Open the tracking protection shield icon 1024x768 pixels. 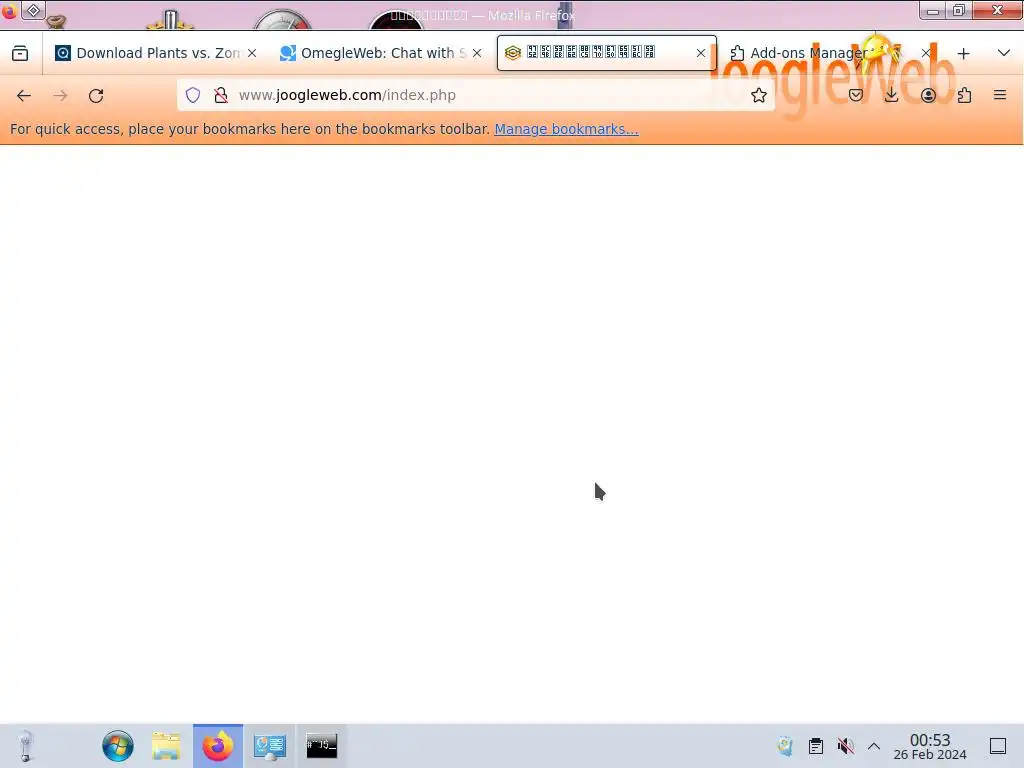point(193,95)
